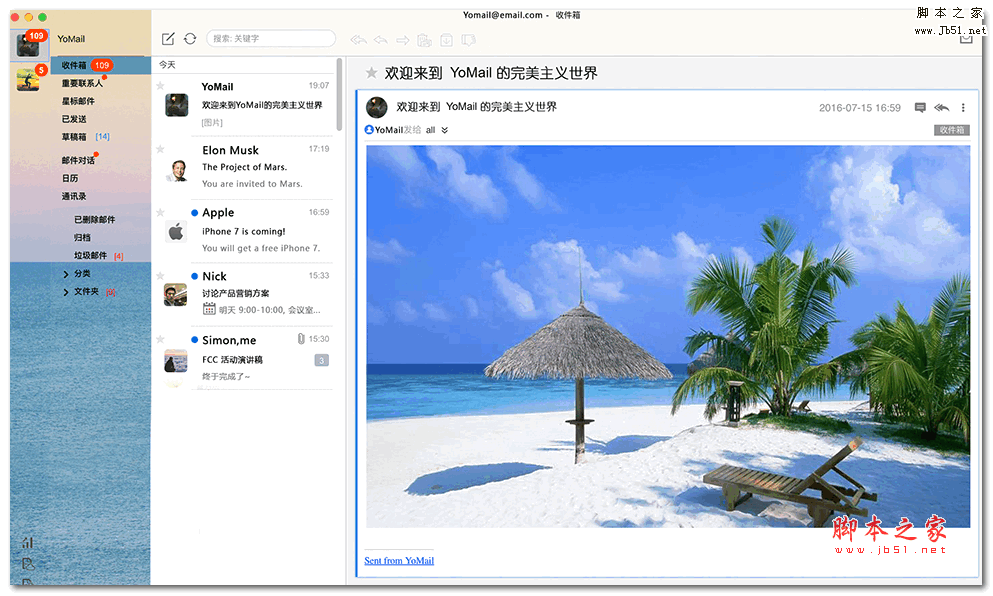Click the compose new mail icon
This screenshot has width=993, height=596.
coord(168,39)
